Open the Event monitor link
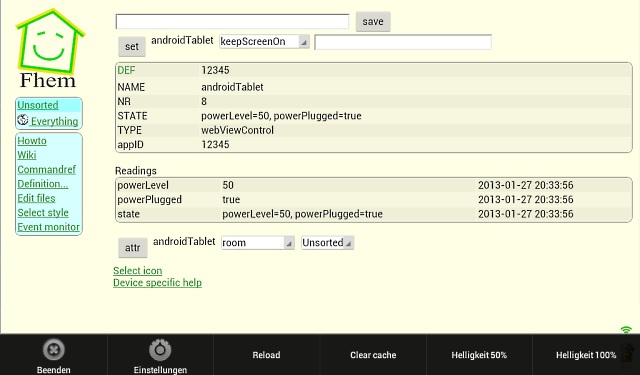Viewport: 640px width, 375px height. coord(49,227)
